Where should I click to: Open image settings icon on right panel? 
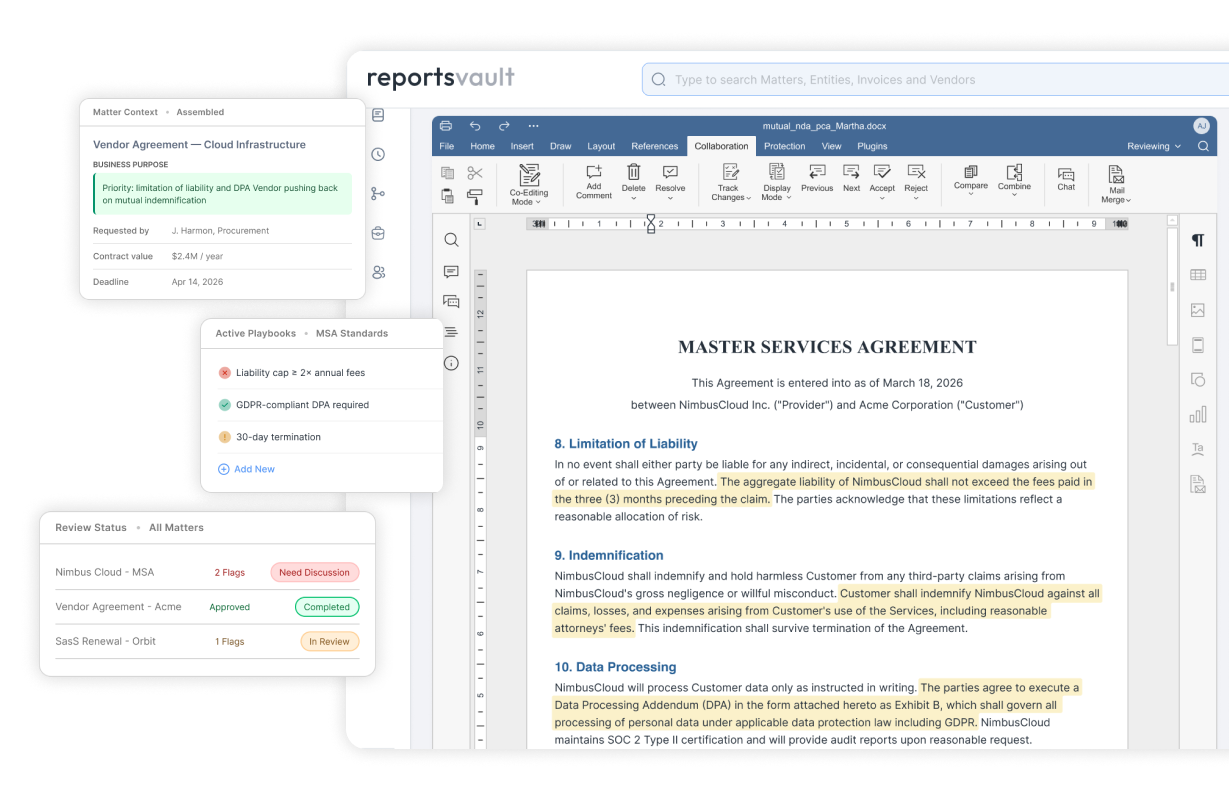[x=1198, y=310]
